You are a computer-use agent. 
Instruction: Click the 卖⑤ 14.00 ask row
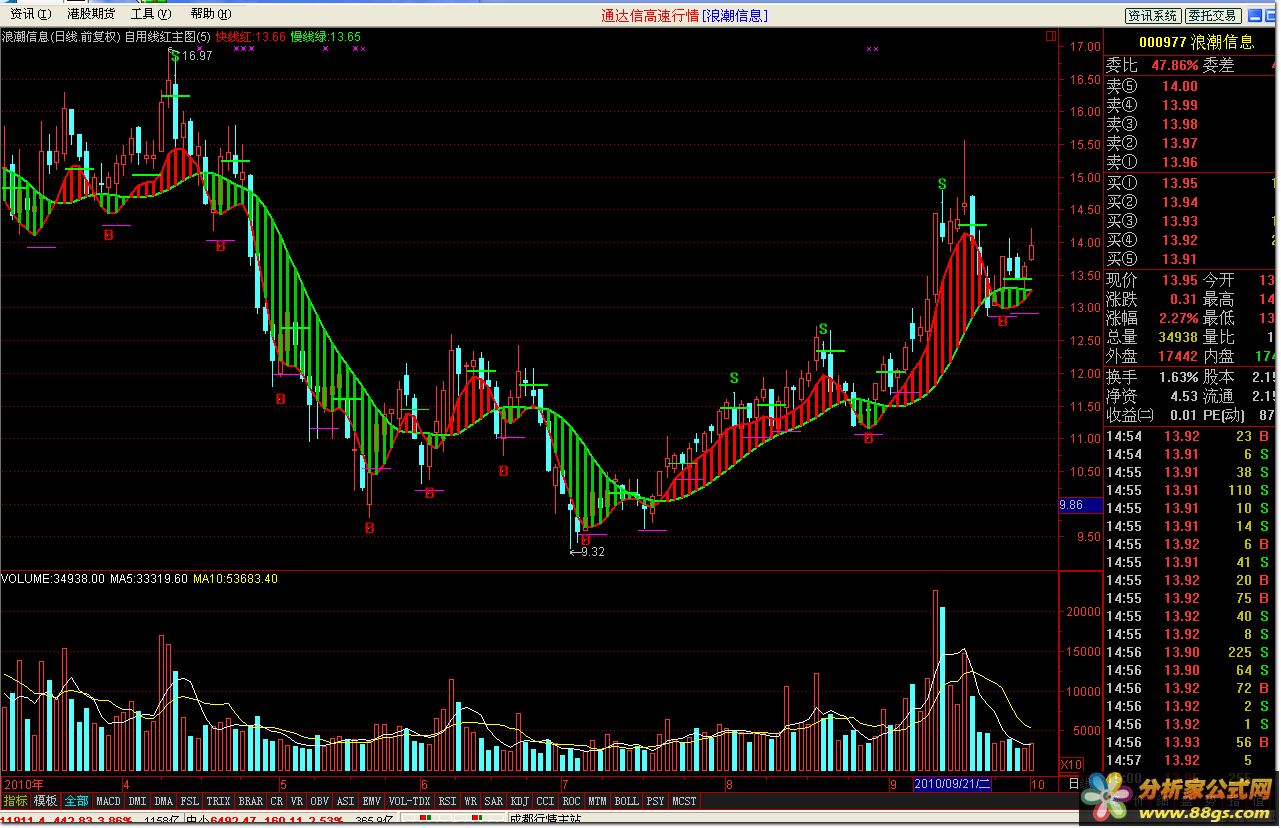pos(1191,86)
